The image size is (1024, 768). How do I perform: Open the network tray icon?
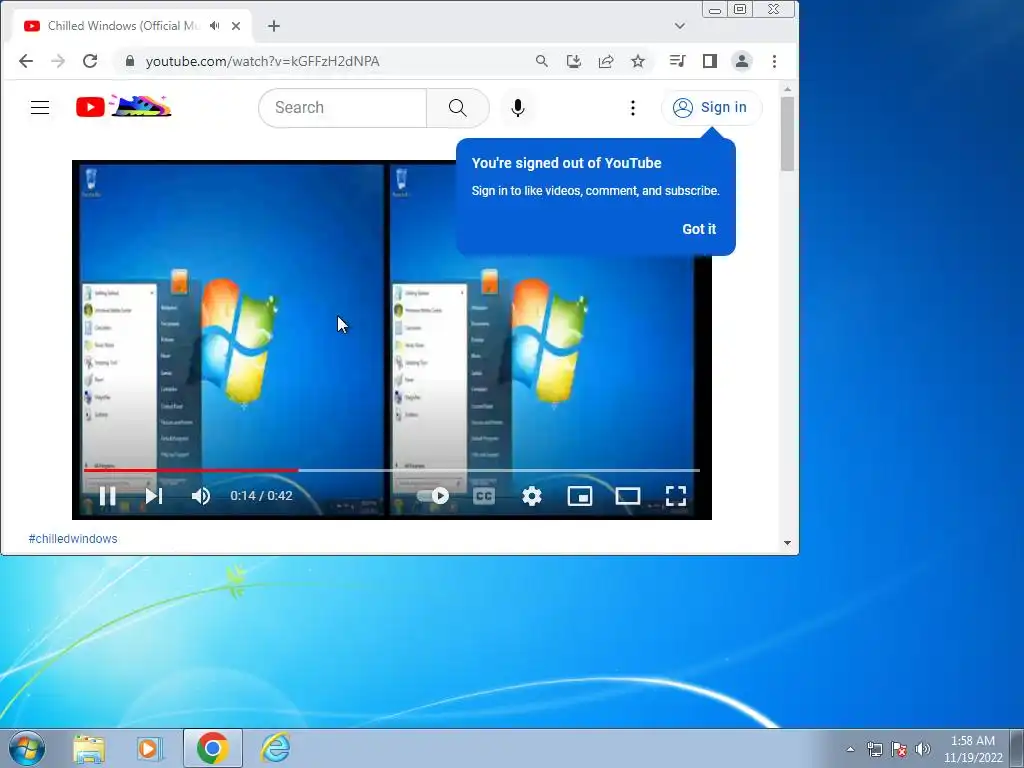coord(875,749)
